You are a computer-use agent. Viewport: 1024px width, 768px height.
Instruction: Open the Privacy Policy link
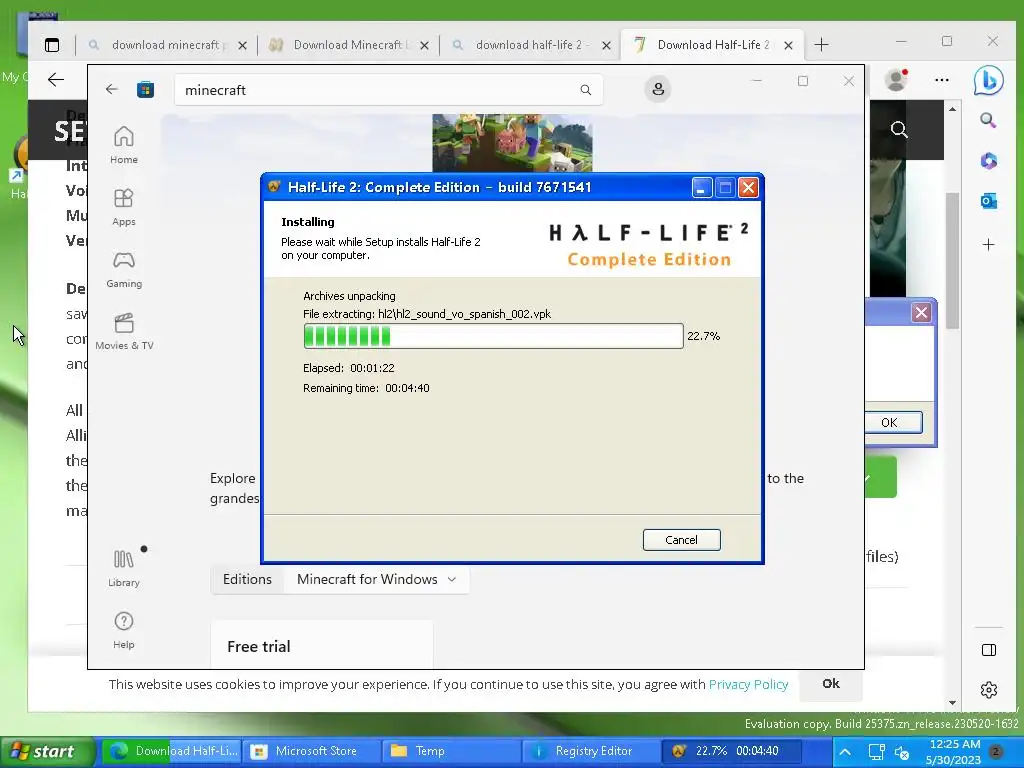(x=748, y=684)
